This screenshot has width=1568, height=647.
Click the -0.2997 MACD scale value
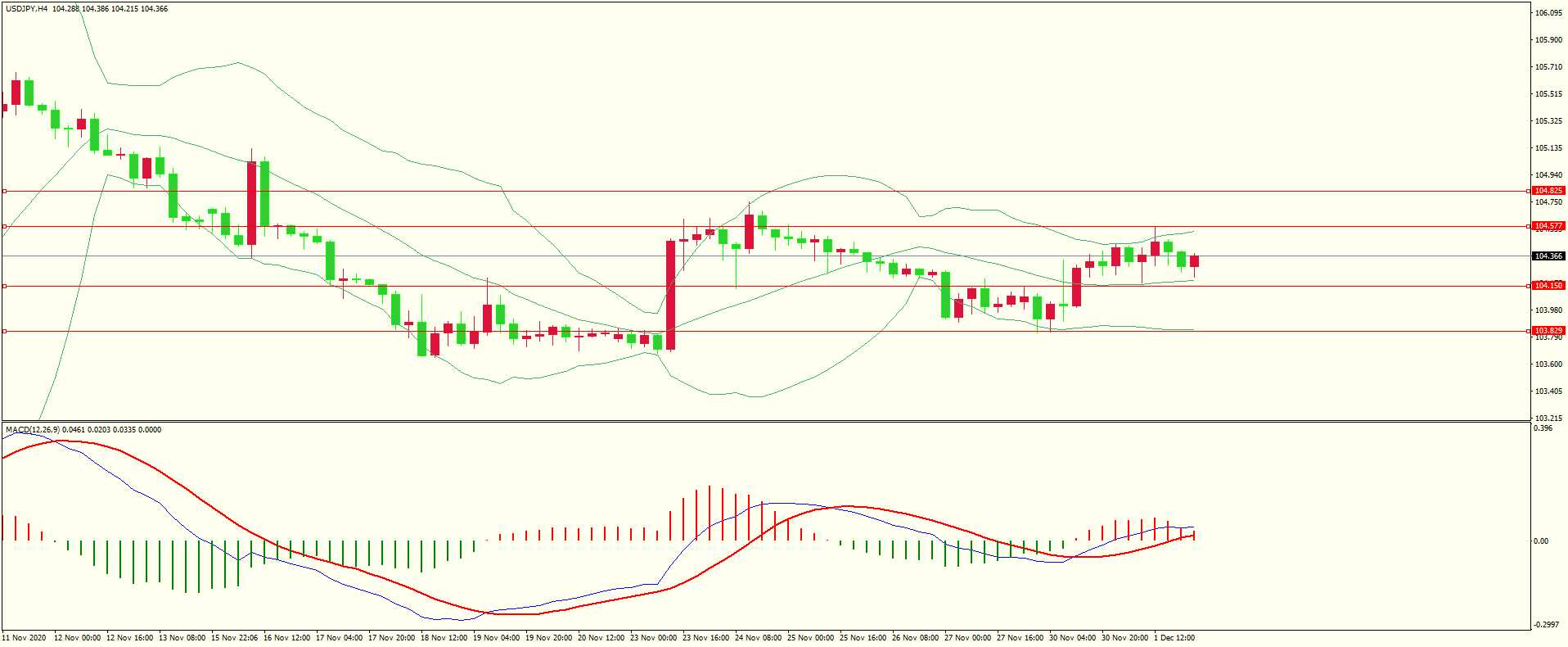coord(1547,625)
